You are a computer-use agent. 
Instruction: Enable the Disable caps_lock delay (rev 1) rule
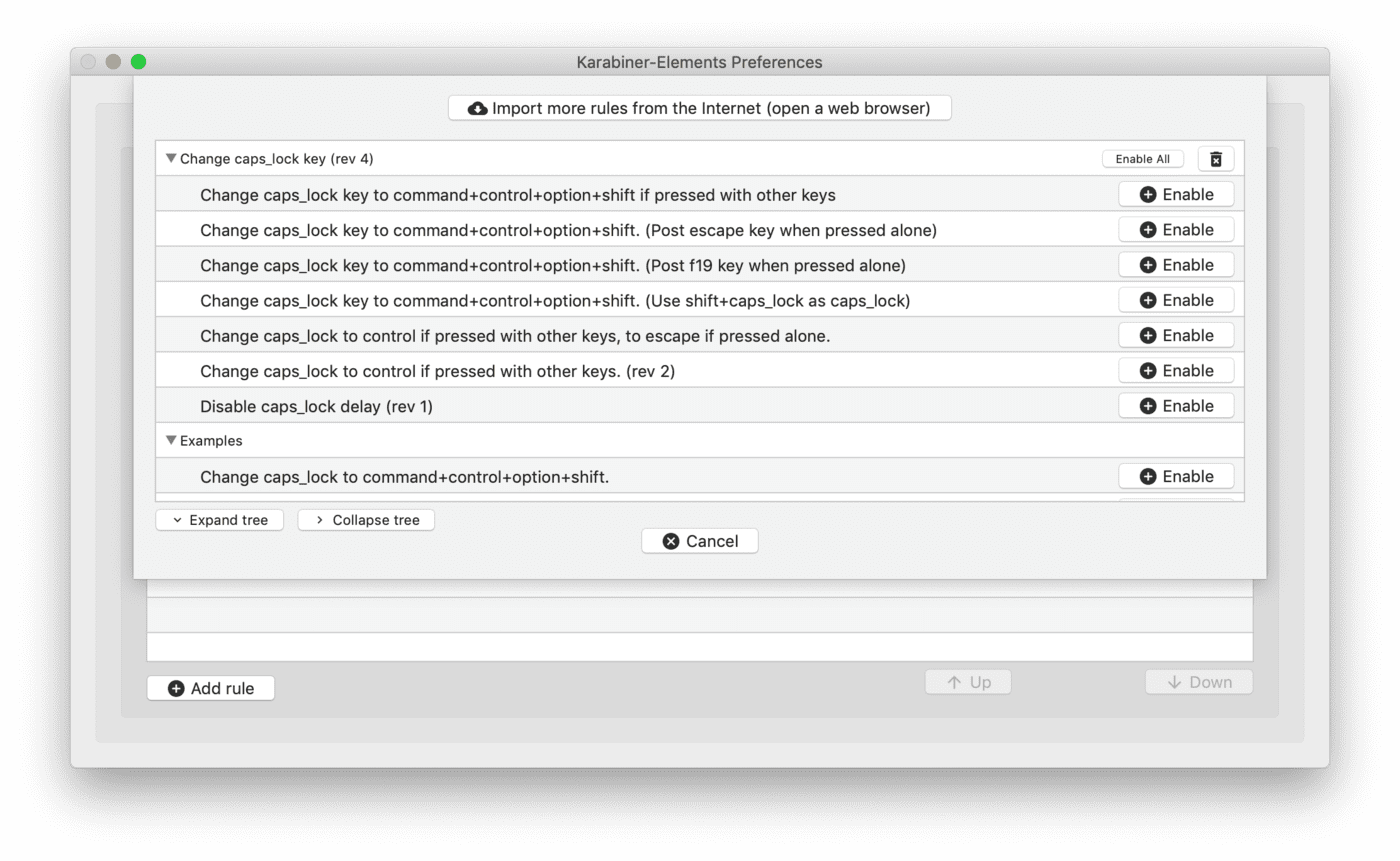1176,406
